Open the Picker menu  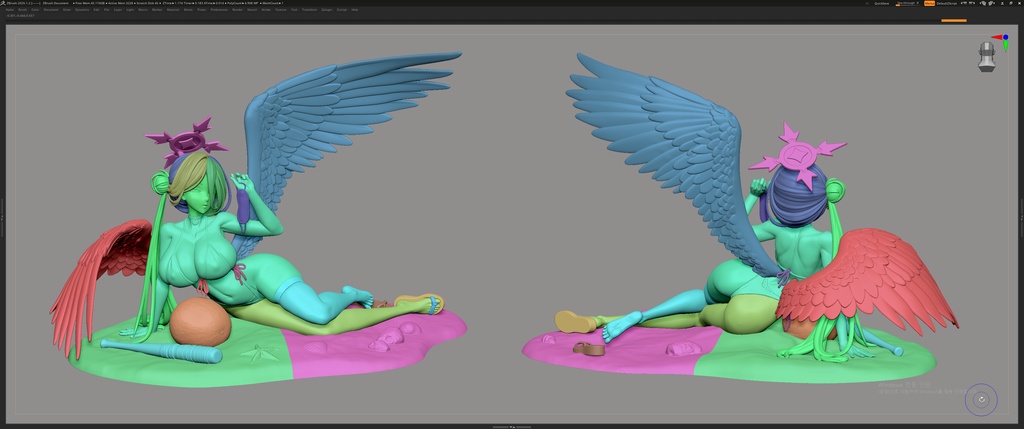click(201, 10)
